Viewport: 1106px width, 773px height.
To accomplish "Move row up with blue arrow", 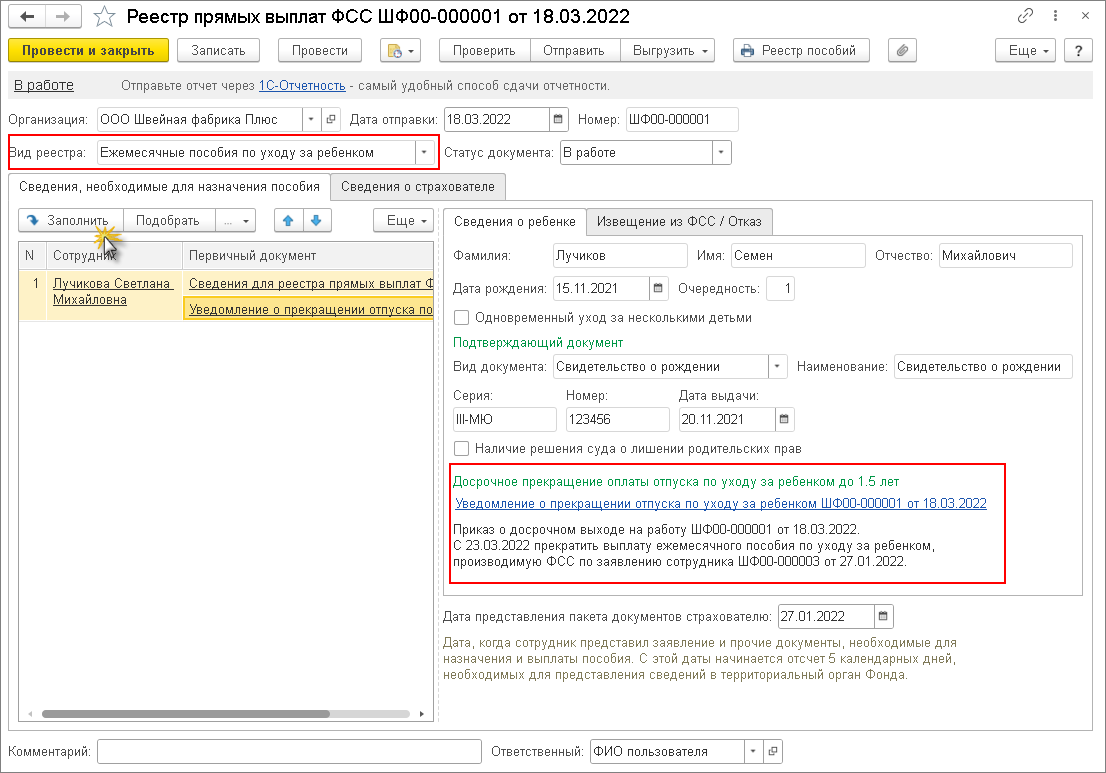I will click(x=288, y=220).
